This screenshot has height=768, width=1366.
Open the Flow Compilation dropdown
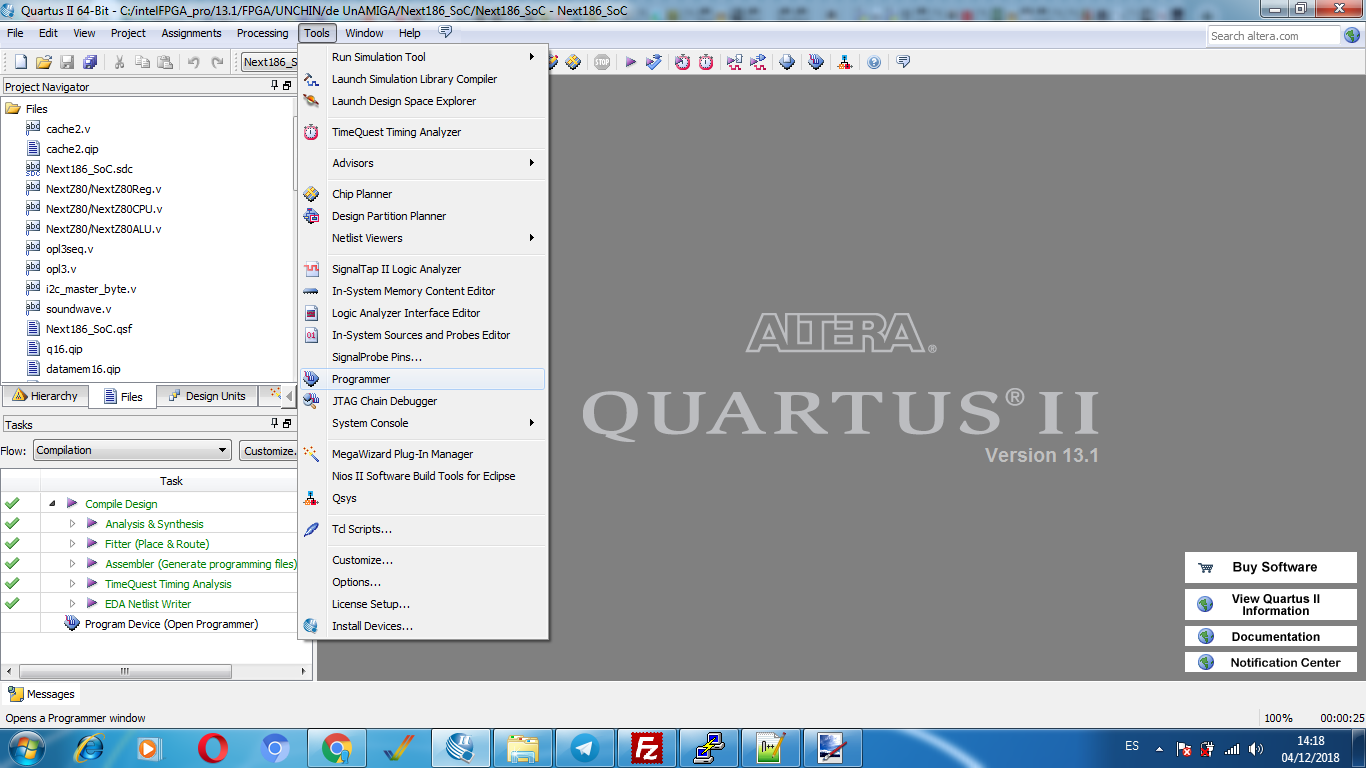(132, 451)
